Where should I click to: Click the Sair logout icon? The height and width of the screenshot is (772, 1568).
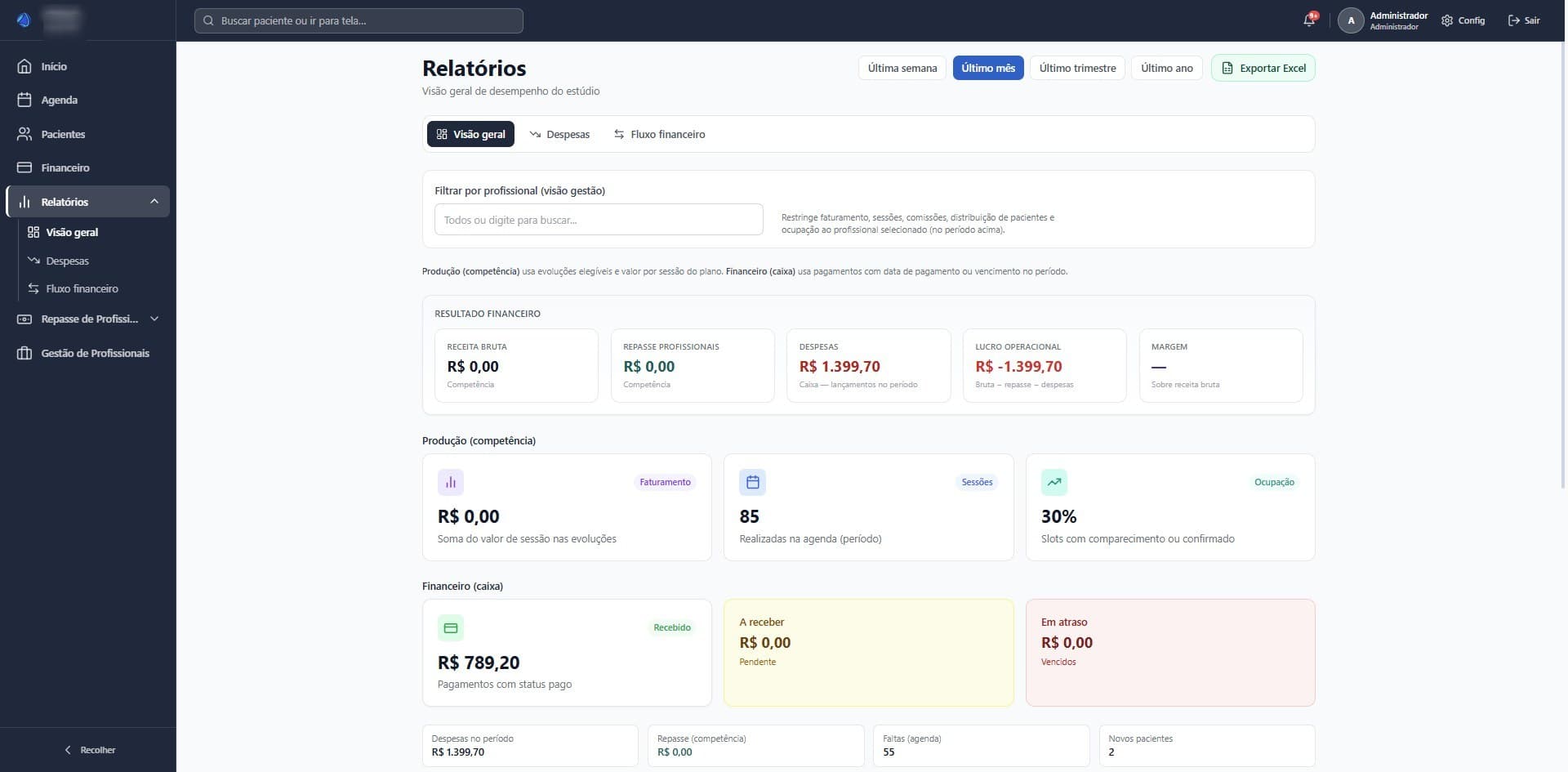[x=1514, y=20]
